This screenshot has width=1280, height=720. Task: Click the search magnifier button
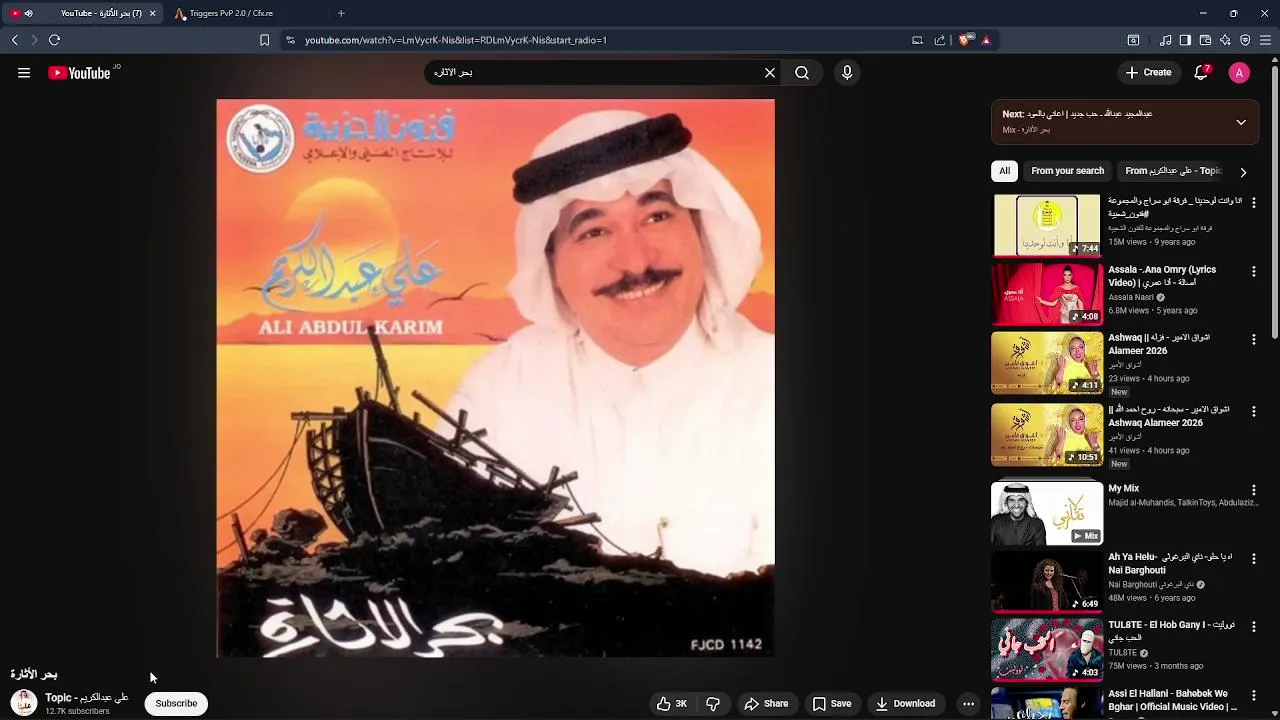(x=802, y=73)
